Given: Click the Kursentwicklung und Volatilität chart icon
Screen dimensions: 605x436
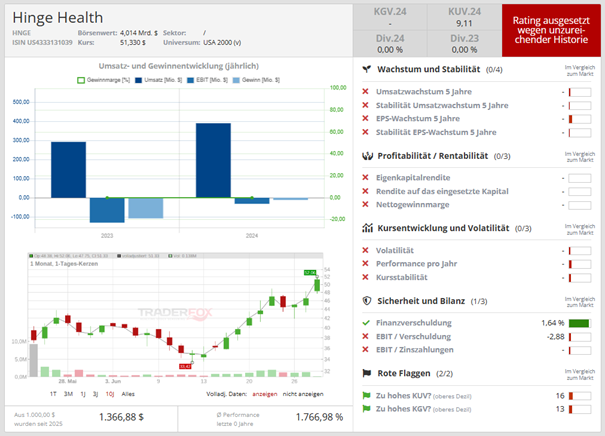Looking at the screenshot, I should [367, 228].
